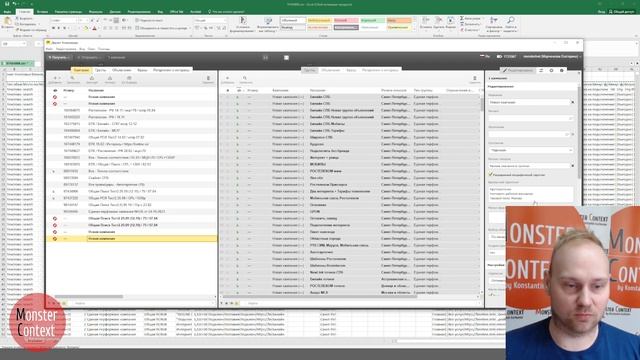Click Импорт icon in campaigns toolbar
This screenshot has height=360, width=640.
point(110,78)
